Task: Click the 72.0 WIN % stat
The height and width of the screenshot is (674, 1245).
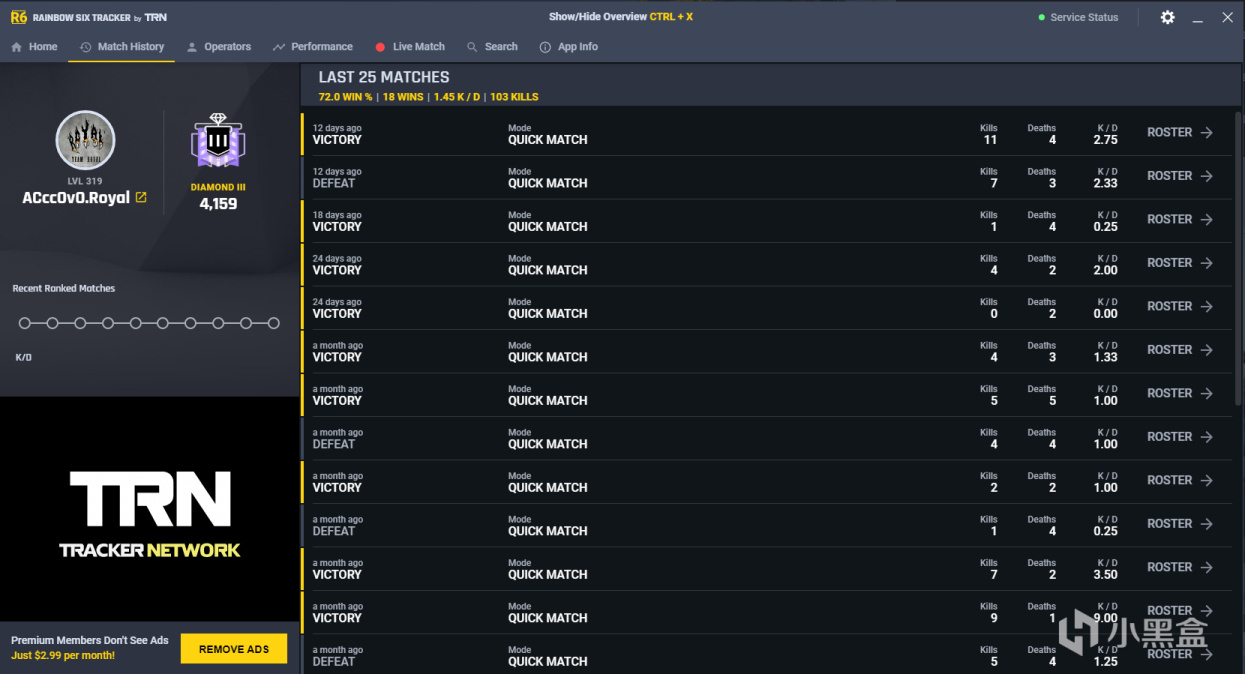Action: point(345,97)
